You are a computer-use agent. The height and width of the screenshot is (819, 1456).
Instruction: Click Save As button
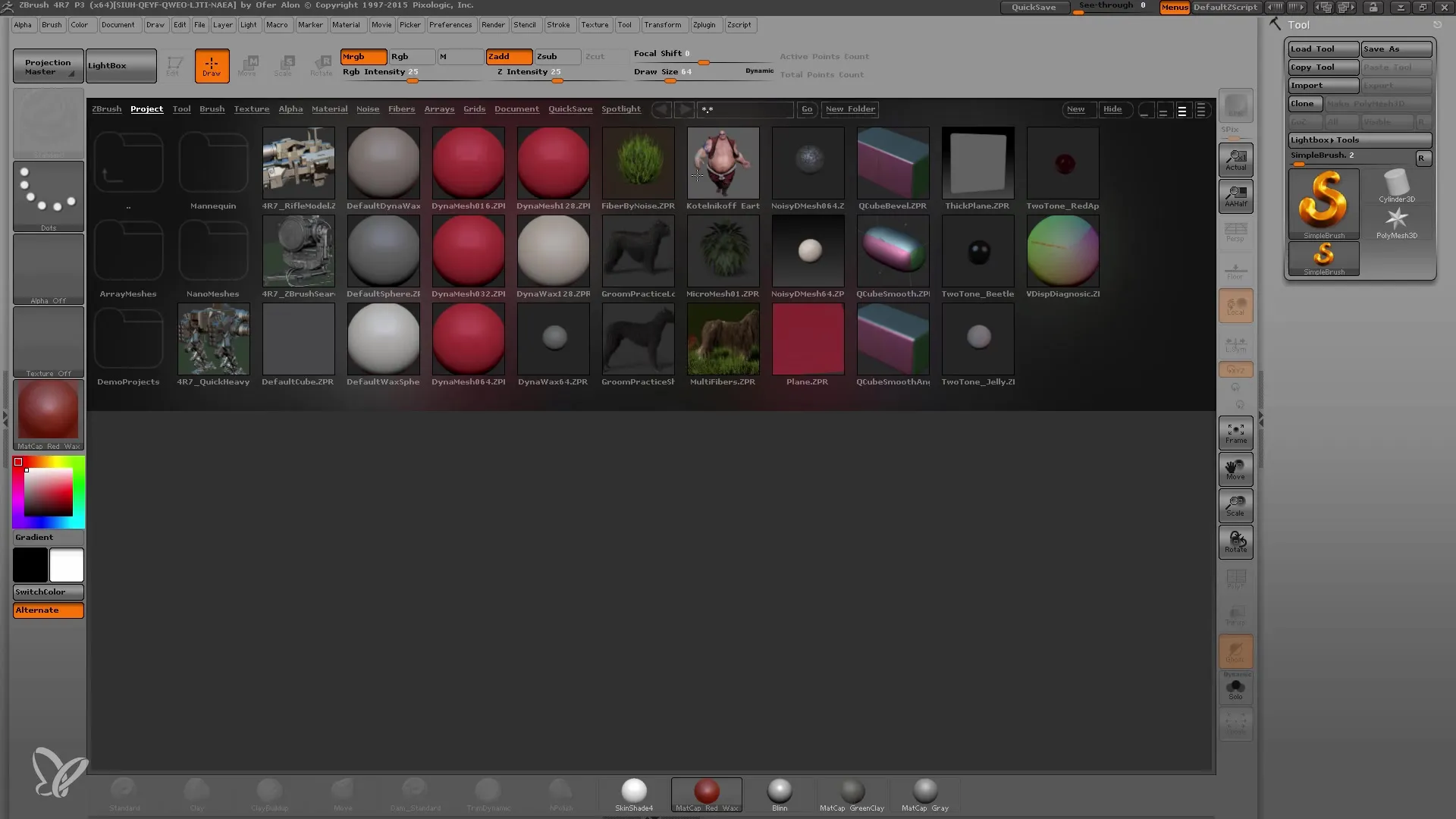click(1396, 49)
